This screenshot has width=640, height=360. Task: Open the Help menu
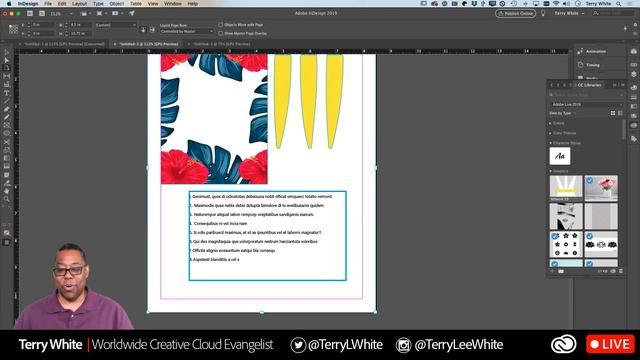(x=192, y=4)
